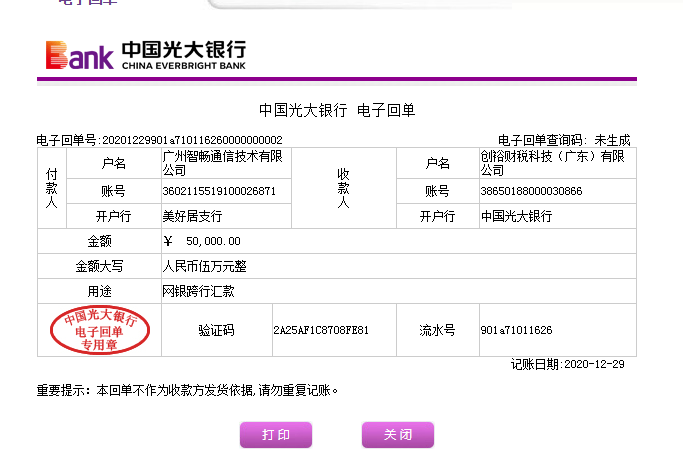Viewport: 683px width, 465px height.
Task: Click the red 电子回单专用章 stamp
Action: pyautogui.click(x=100, y=330)
